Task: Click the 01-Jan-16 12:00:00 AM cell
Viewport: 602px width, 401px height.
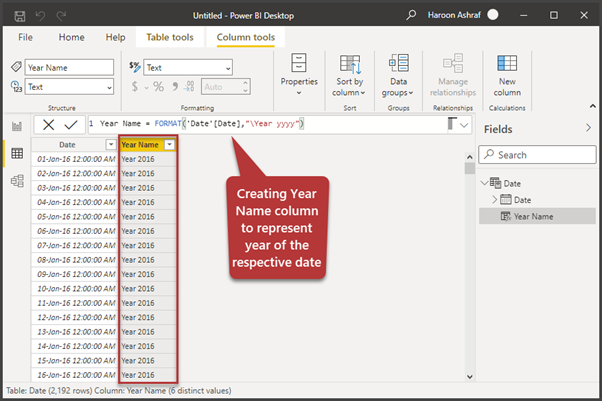Action: click(x=75, y=159)
